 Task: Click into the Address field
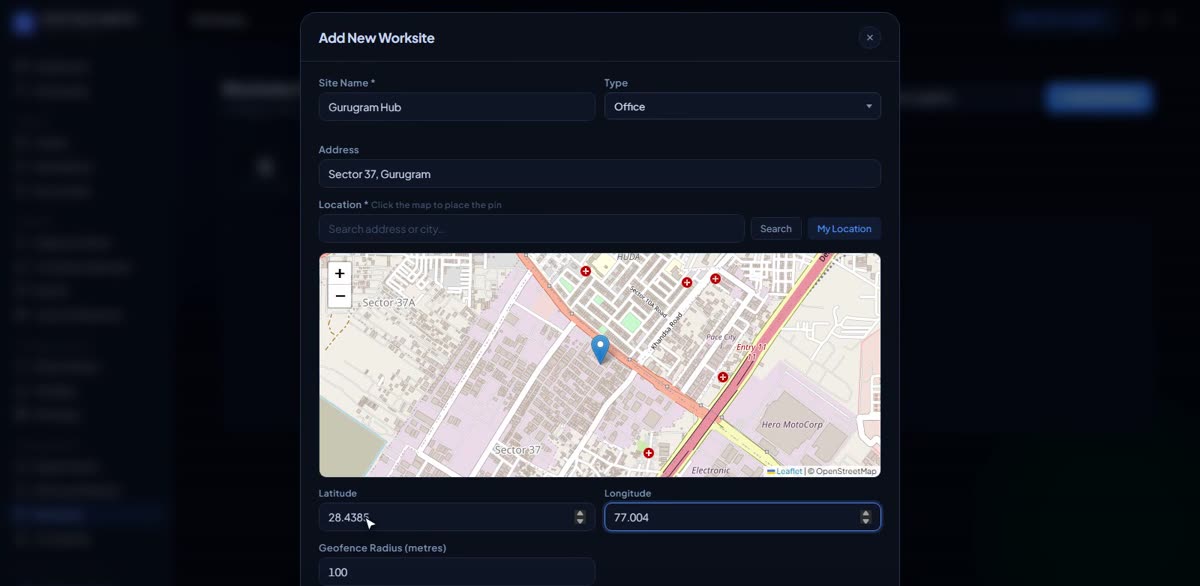click(600, 174)
